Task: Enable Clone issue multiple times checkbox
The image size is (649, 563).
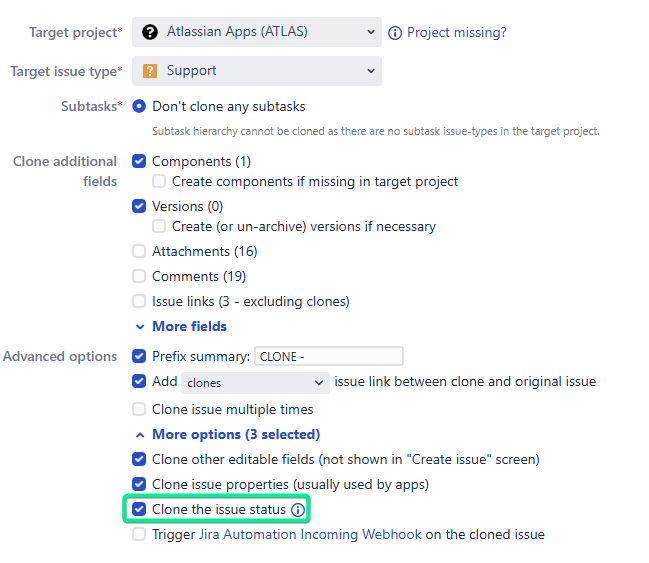Action: [x=139, y=409]
